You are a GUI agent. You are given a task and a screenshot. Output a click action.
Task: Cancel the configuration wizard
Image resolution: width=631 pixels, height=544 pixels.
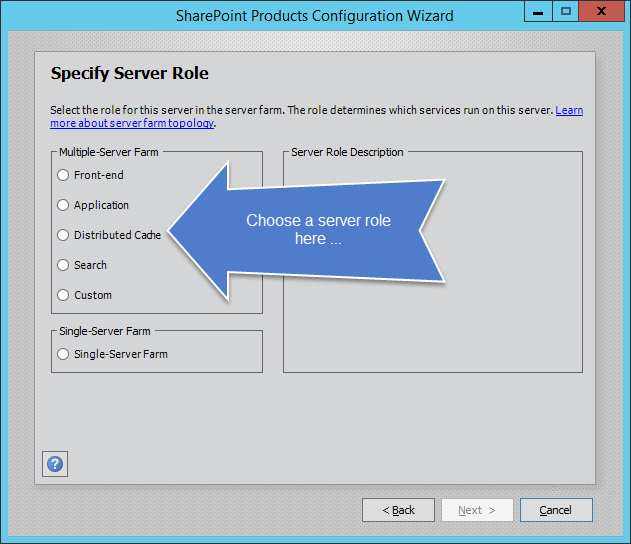pos(556,510)
